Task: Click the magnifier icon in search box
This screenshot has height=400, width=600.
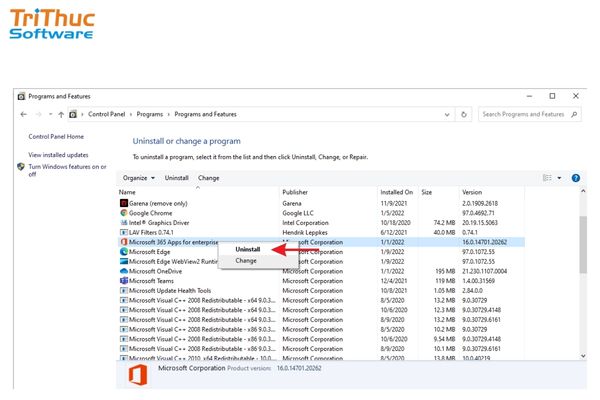Action: tap(574, 114)
